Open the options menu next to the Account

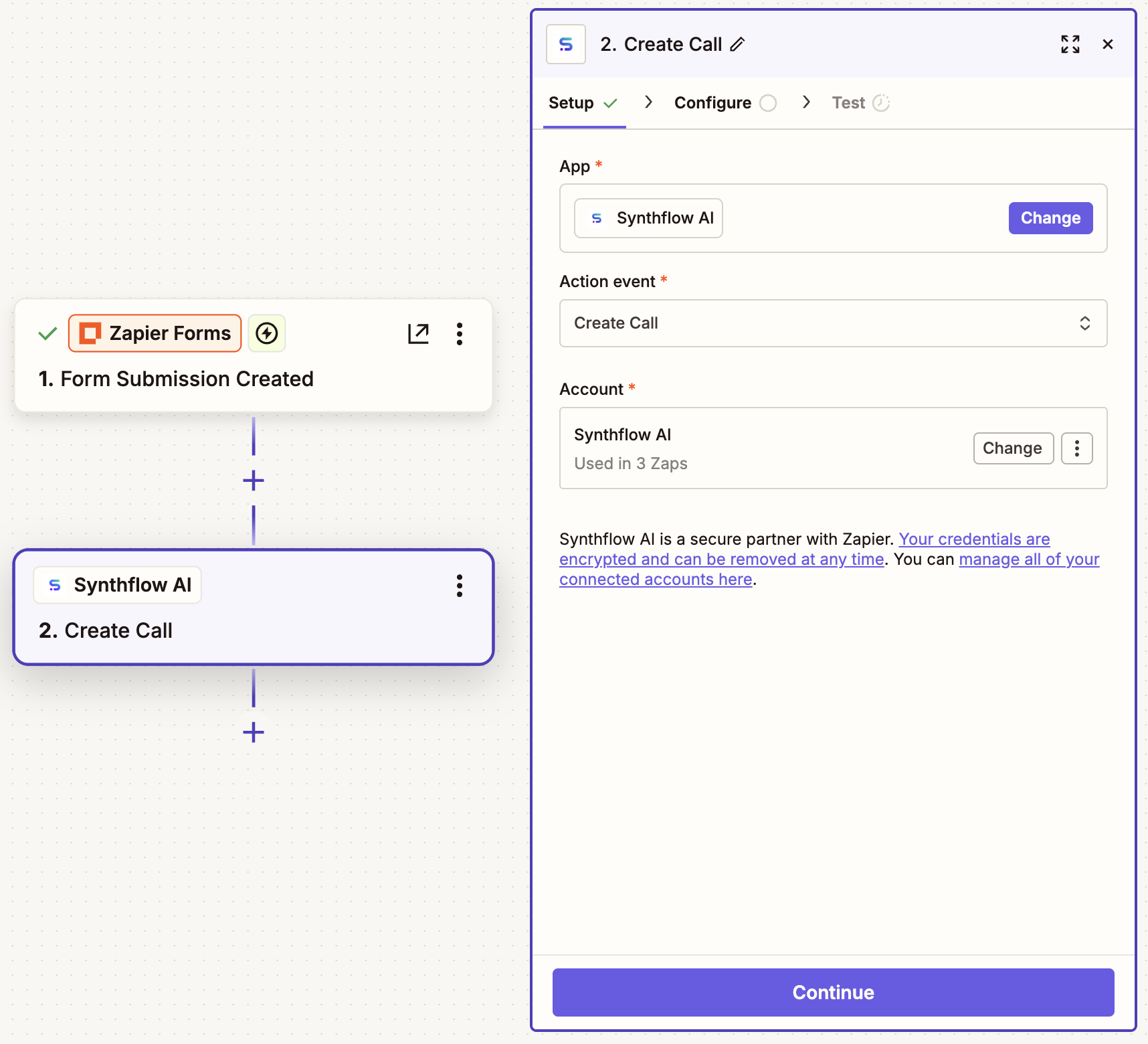[x=1076, y=448]
